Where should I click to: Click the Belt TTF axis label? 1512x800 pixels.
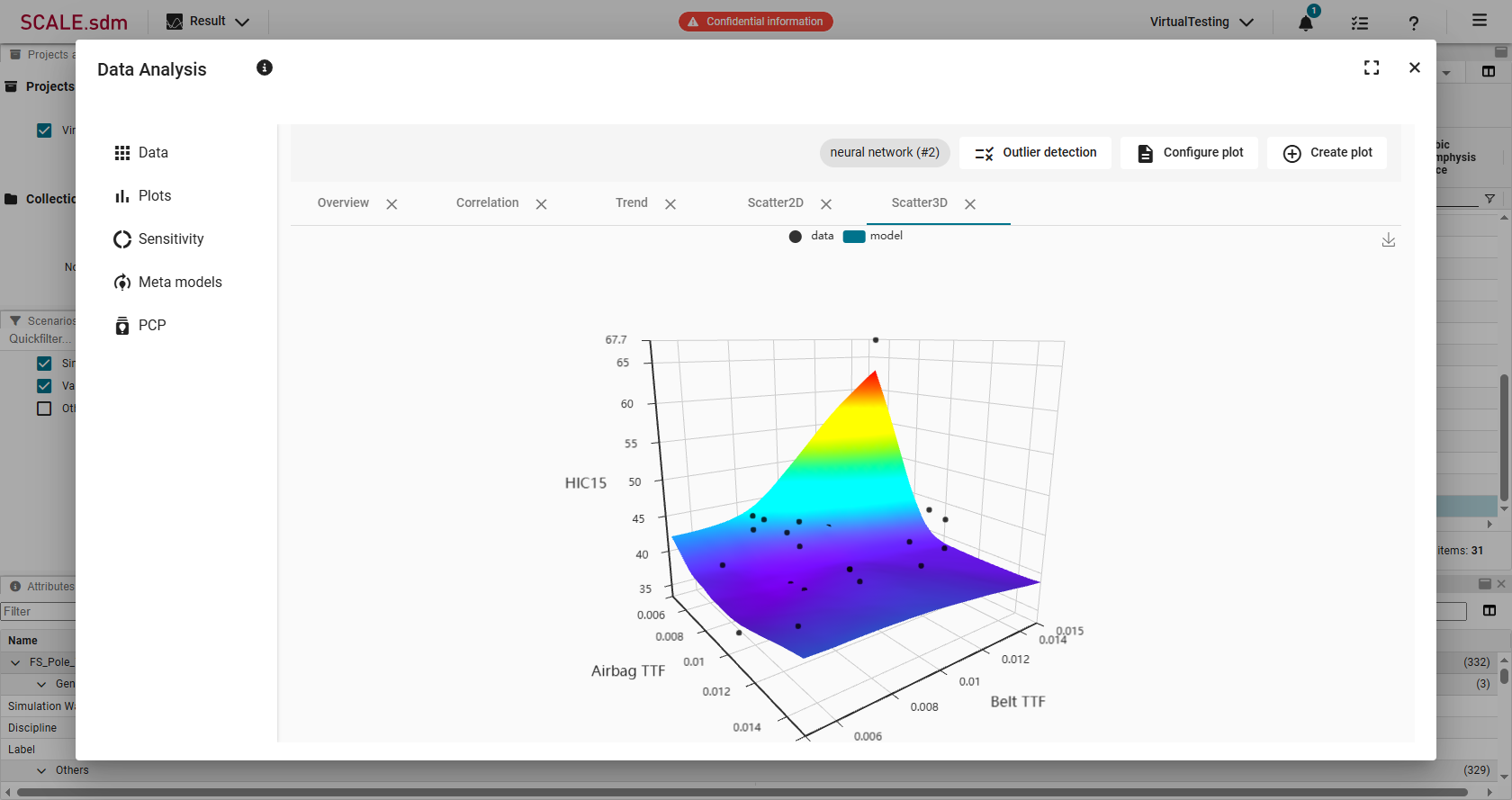click(x=1018, y=702)
